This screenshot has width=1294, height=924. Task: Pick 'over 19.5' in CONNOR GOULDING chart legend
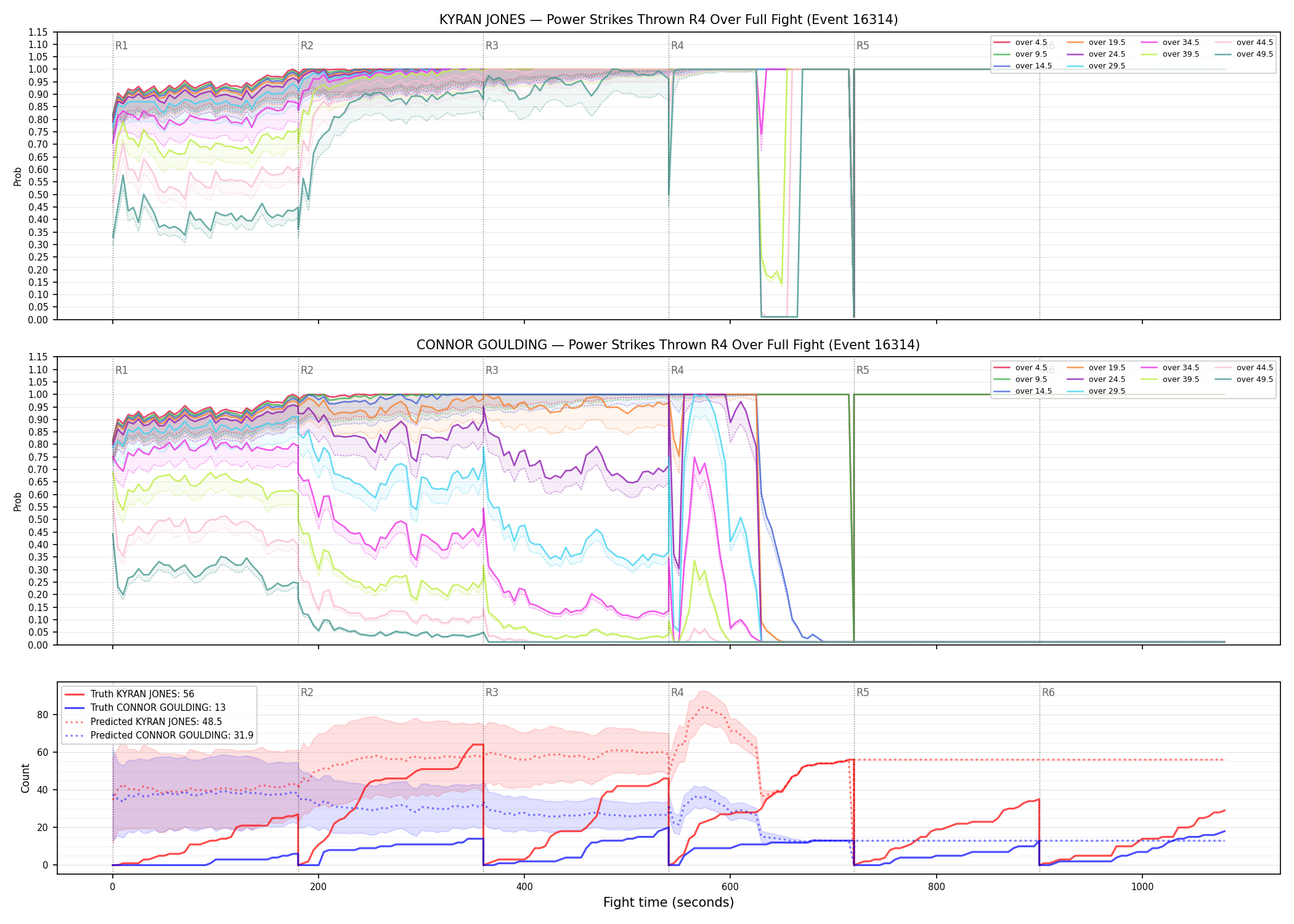(1096, 368)
